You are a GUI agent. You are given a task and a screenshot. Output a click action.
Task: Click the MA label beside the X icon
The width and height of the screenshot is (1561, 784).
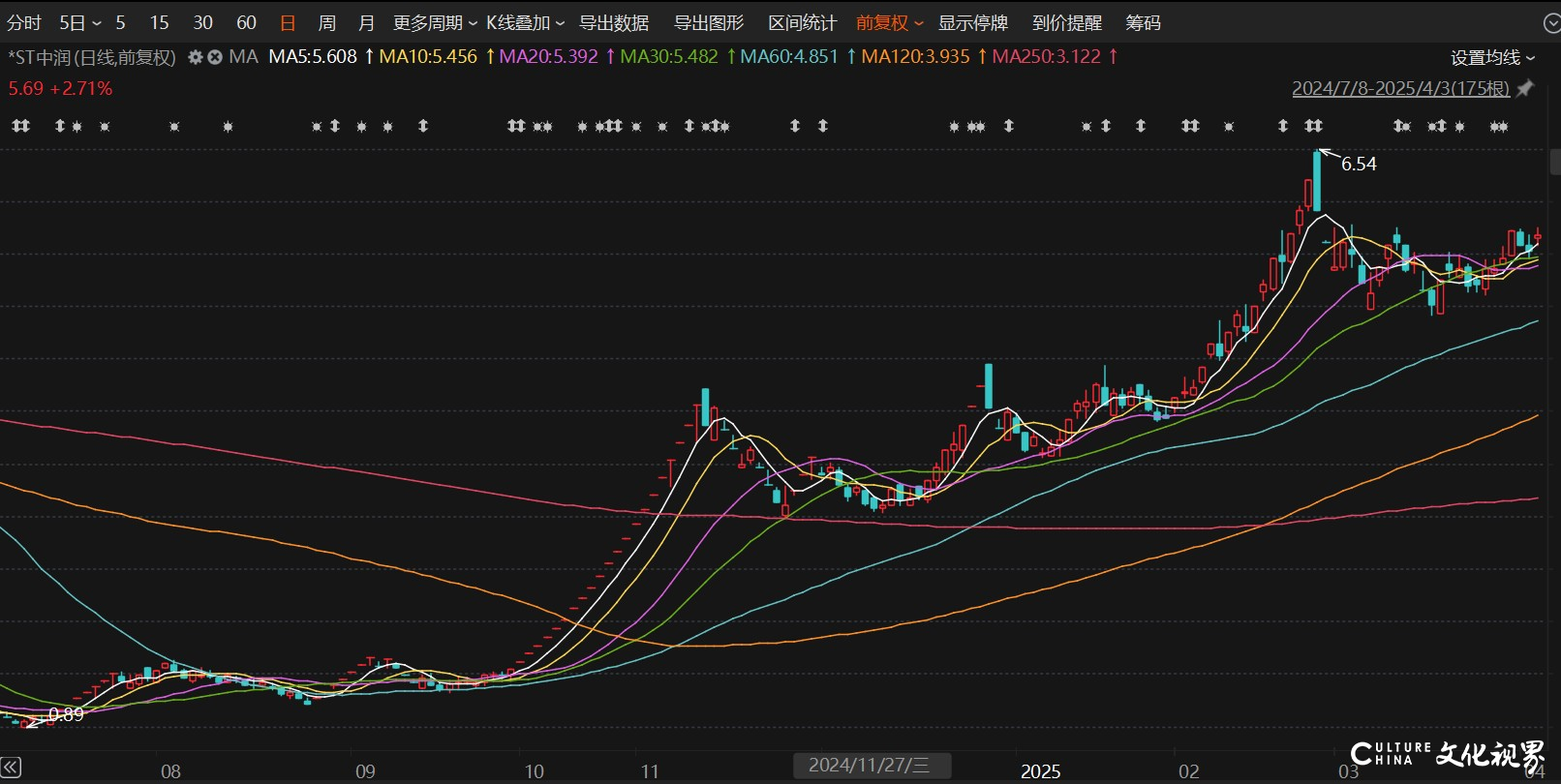point(243,57)
